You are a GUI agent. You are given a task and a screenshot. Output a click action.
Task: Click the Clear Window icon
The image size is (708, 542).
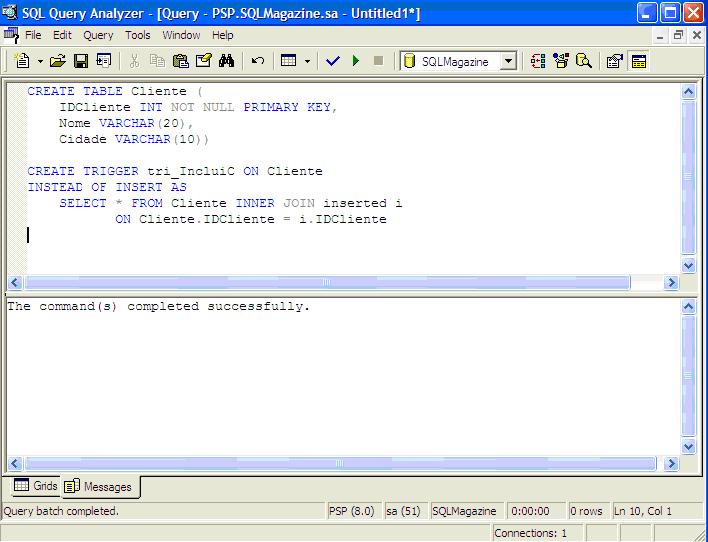point(204,61)
